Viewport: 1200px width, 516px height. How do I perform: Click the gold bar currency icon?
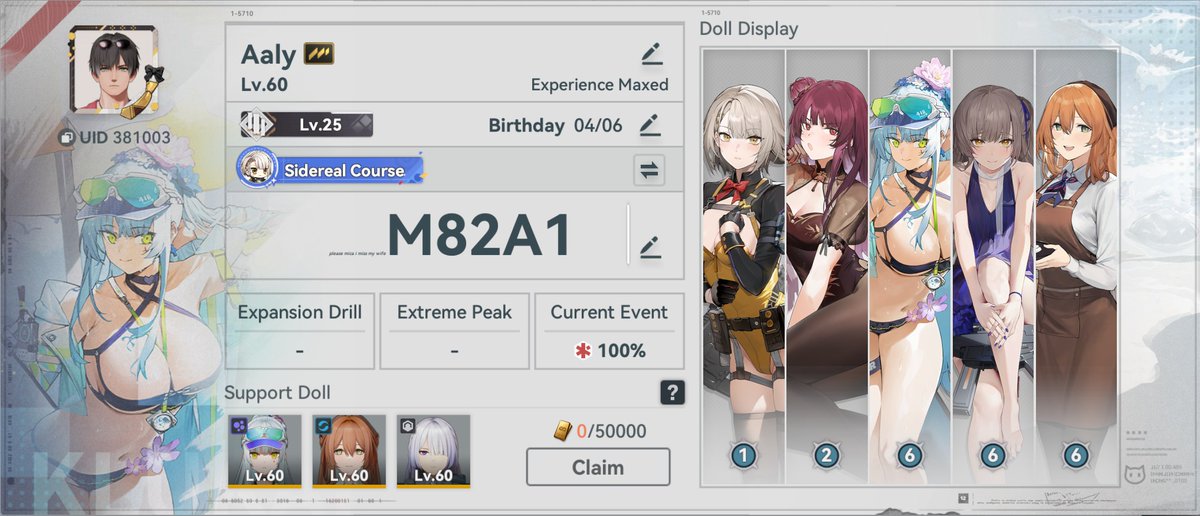565,432
